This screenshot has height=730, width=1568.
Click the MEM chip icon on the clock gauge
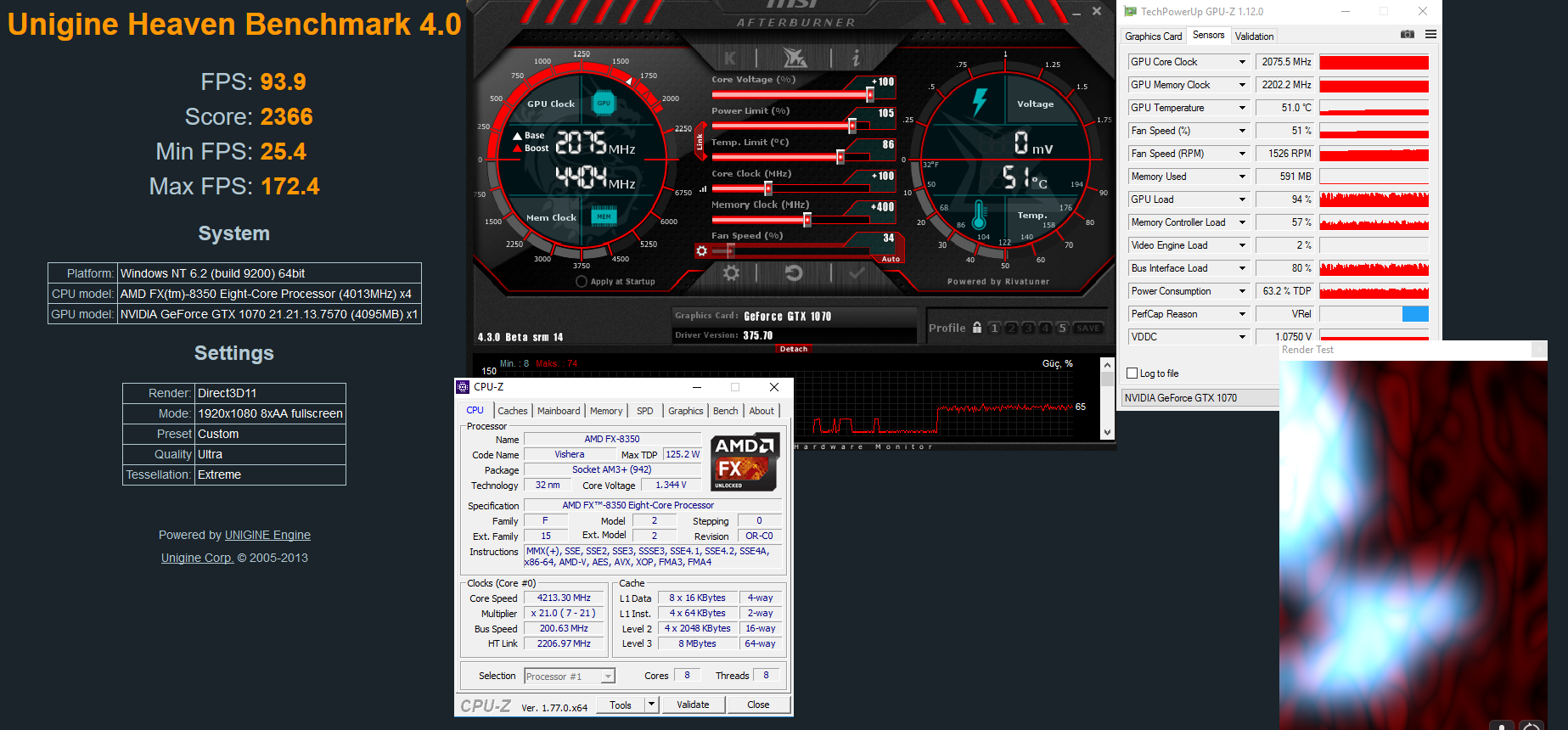click(x=604, y=216)
